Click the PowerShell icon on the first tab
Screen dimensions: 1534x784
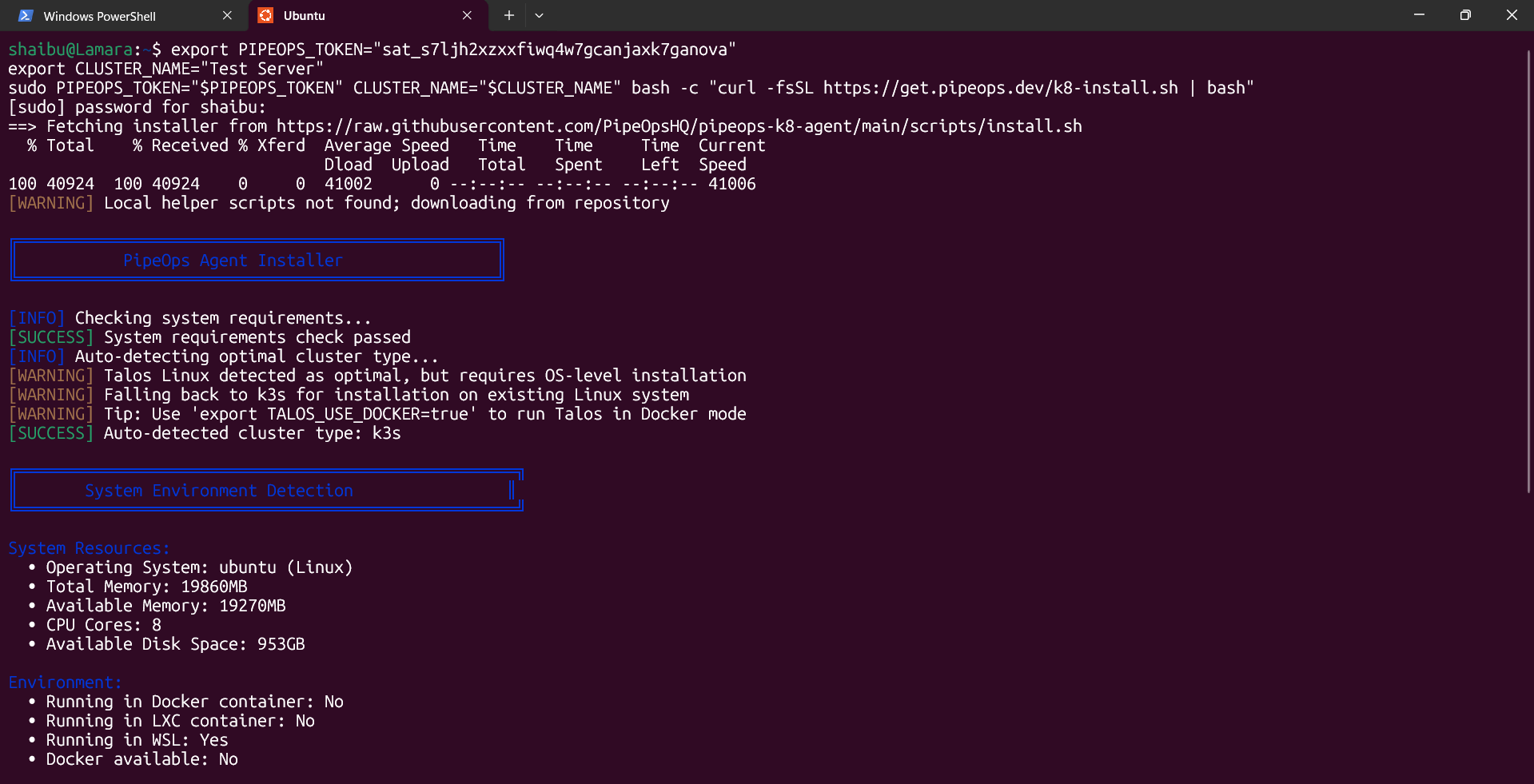26,15
